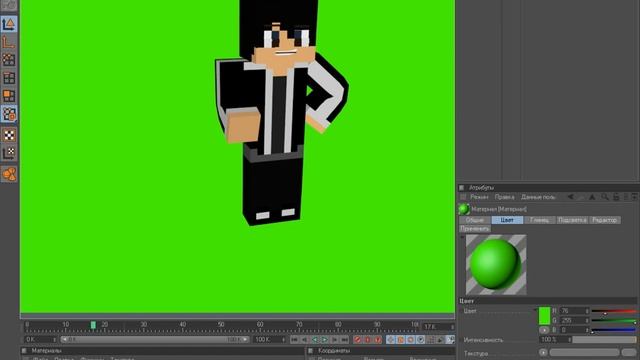
Task: Switch to the Глянец tab
Action: [x=539, y=220]
